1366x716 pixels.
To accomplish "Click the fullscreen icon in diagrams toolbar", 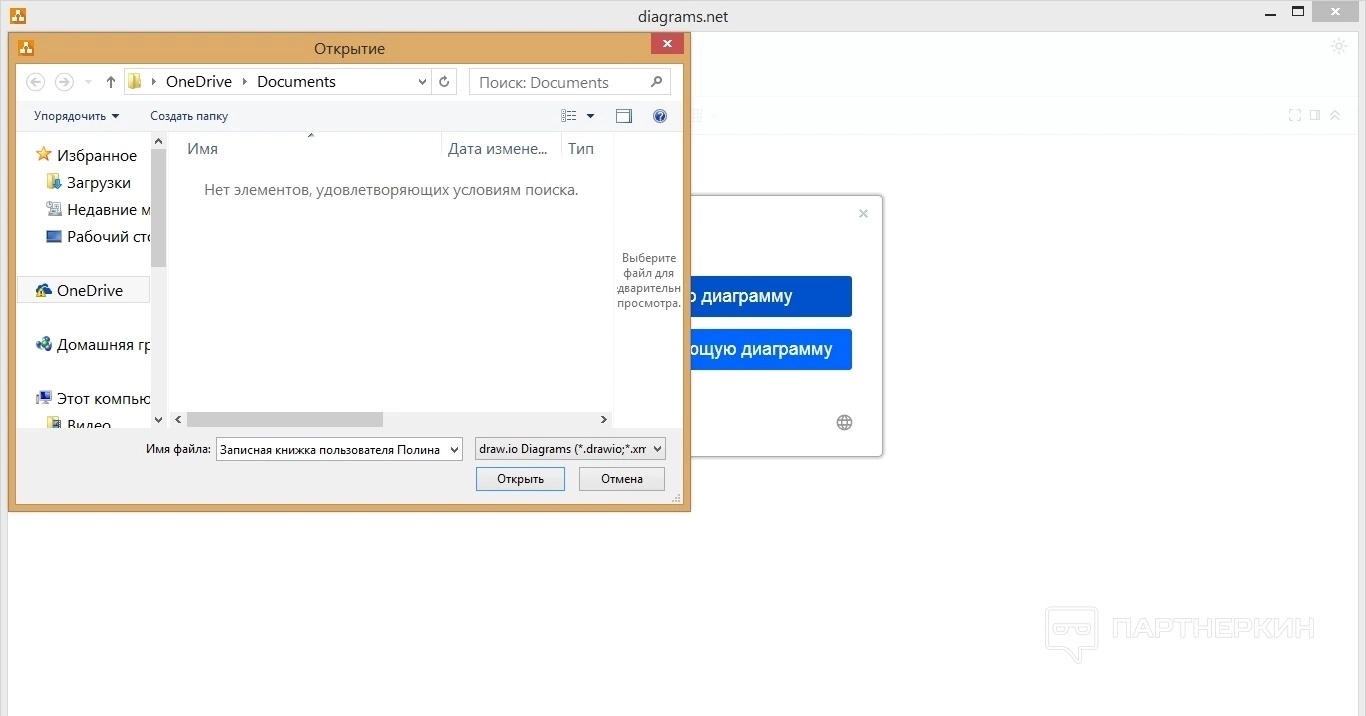I will tap(1295, 116).
